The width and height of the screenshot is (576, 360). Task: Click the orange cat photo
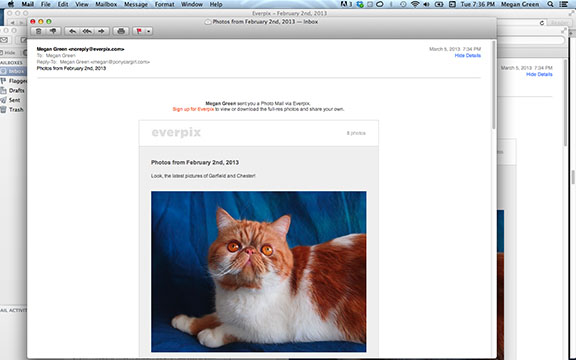(x=259, y=271)
